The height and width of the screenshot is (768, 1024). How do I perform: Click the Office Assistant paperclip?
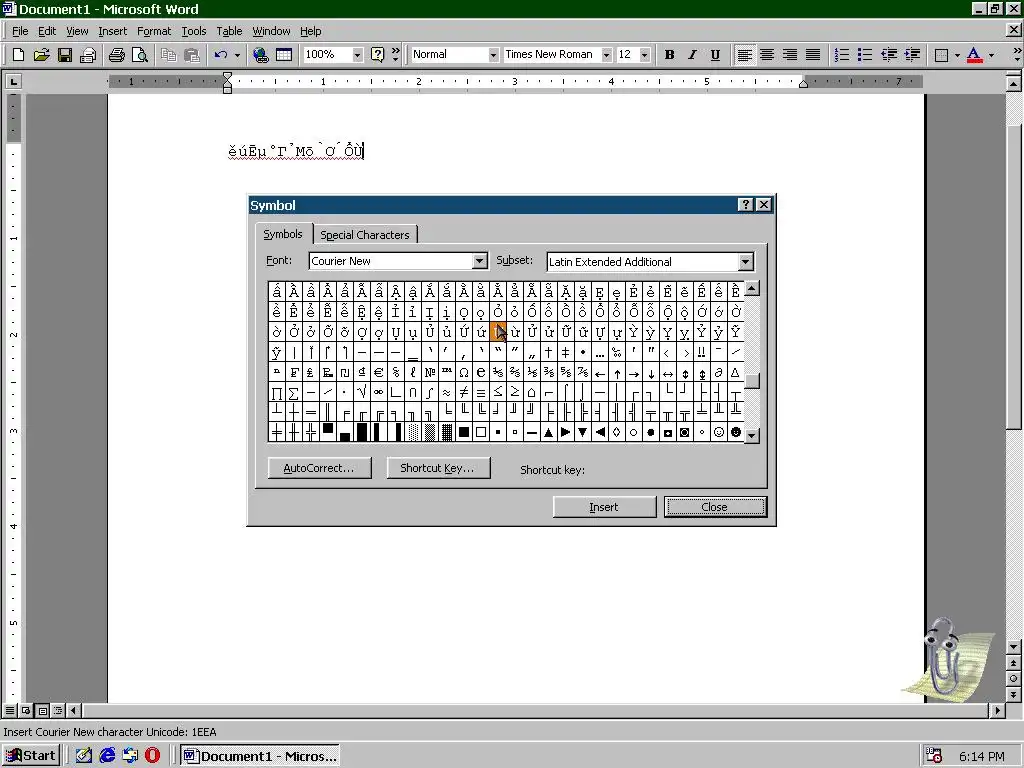pos(945,660)
